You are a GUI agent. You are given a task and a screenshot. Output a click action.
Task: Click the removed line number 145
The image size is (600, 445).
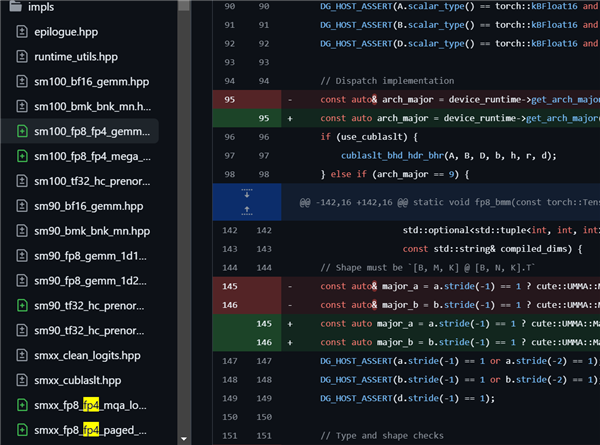pos(232,286)
